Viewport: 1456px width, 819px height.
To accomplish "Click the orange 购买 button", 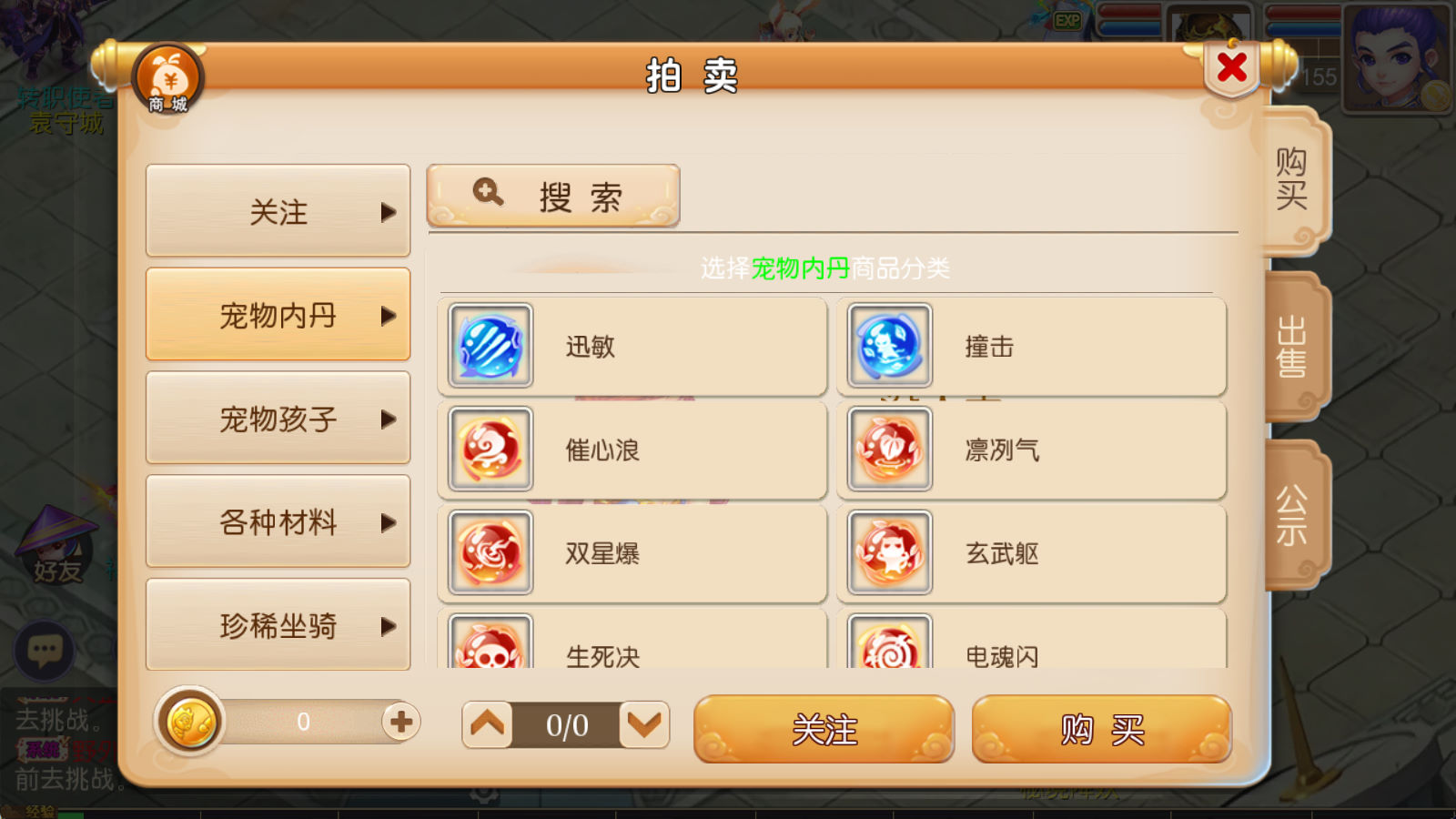I will (x=1101, y=730).
